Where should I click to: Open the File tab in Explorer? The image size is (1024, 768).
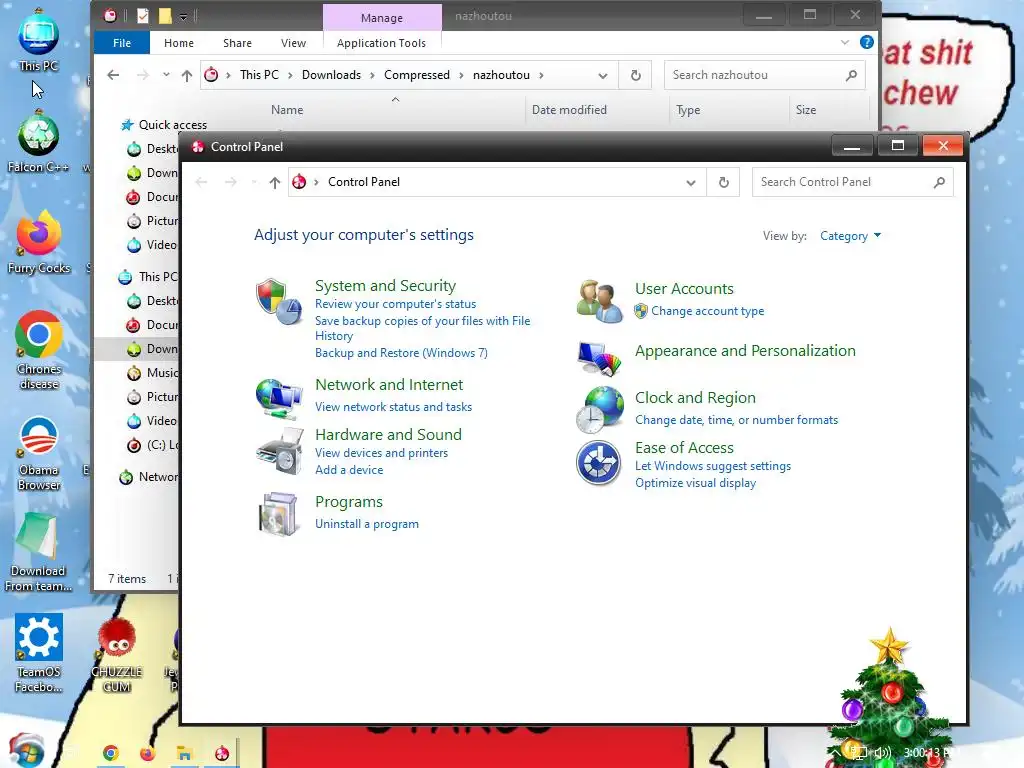121,42
